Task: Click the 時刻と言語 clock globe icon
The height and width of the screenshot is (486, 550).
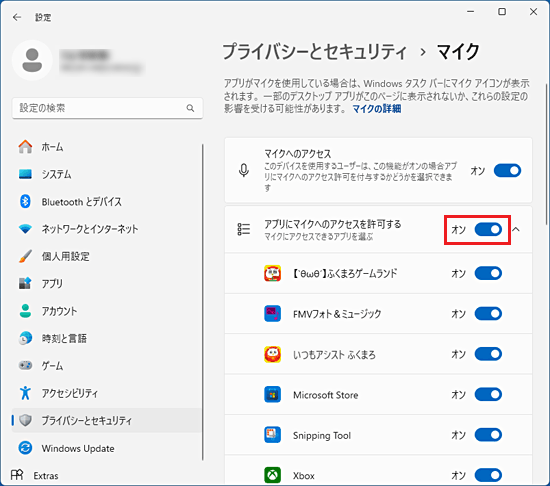Action: (25, 338)
